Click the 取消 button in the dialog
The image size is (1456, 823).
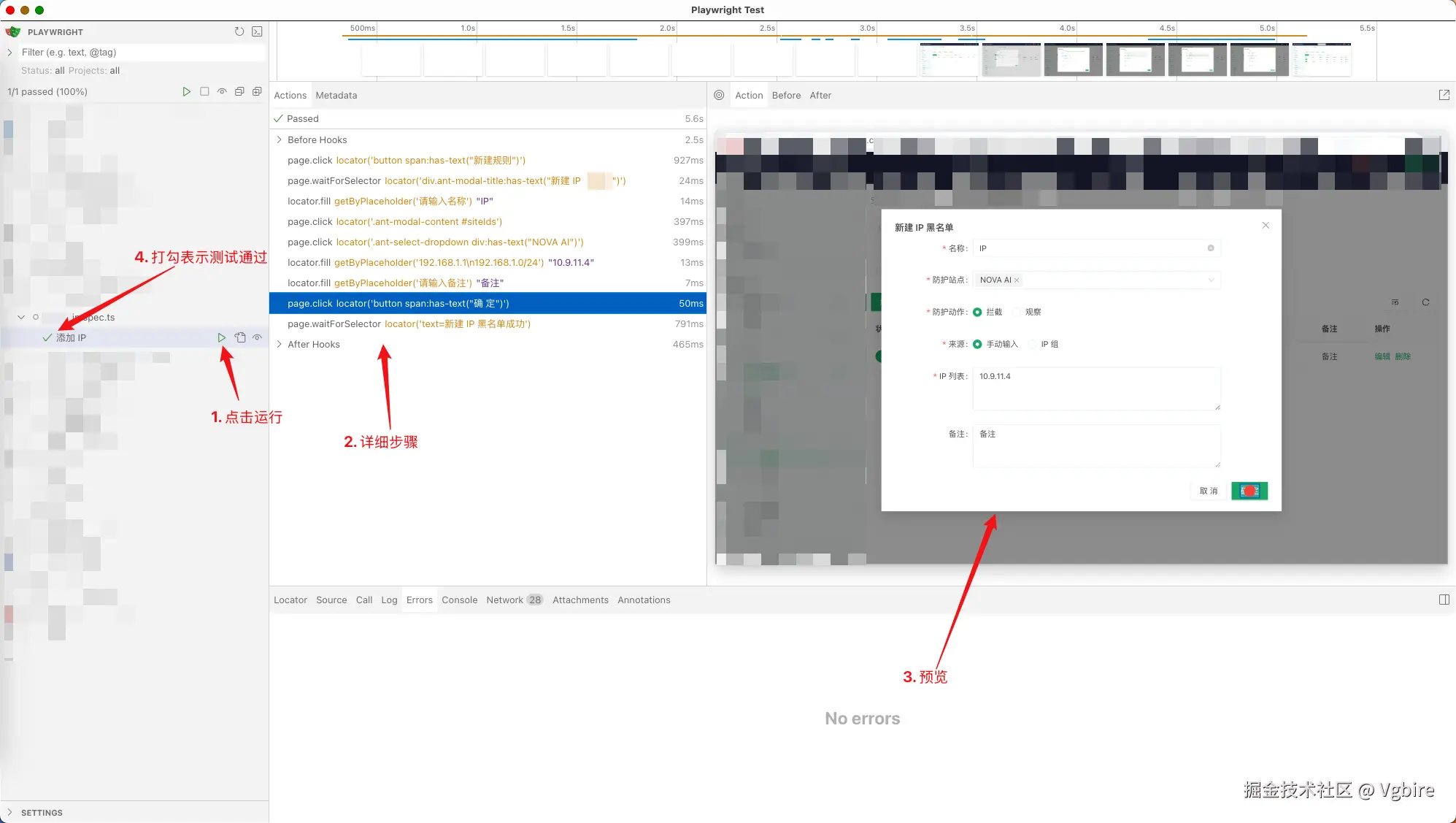pyautogui.click(x=1208, y=491)
